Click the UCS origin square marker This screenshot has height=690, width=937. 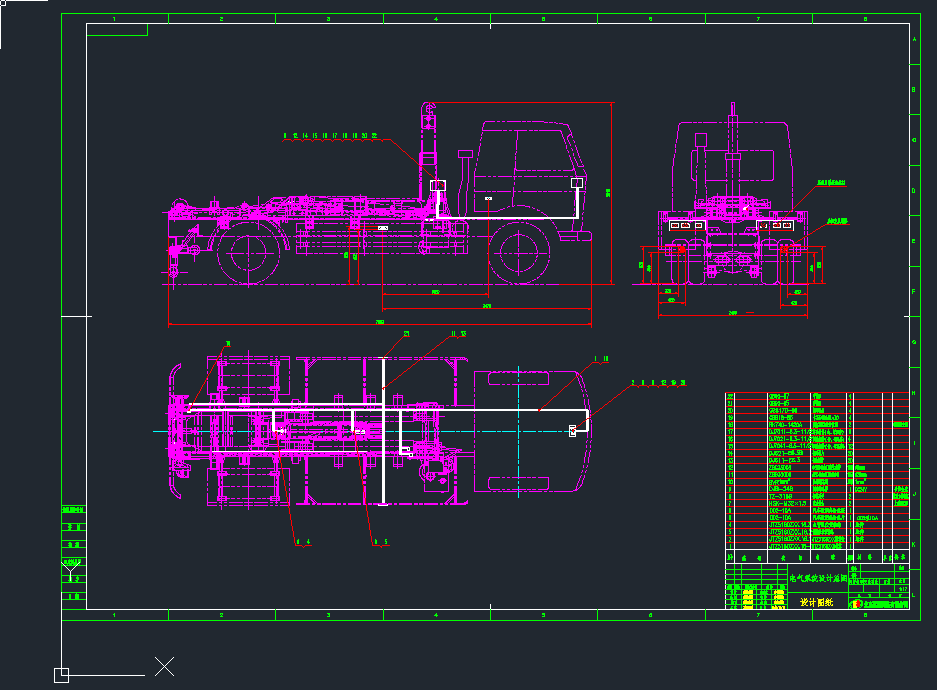(x=61, y=675)
